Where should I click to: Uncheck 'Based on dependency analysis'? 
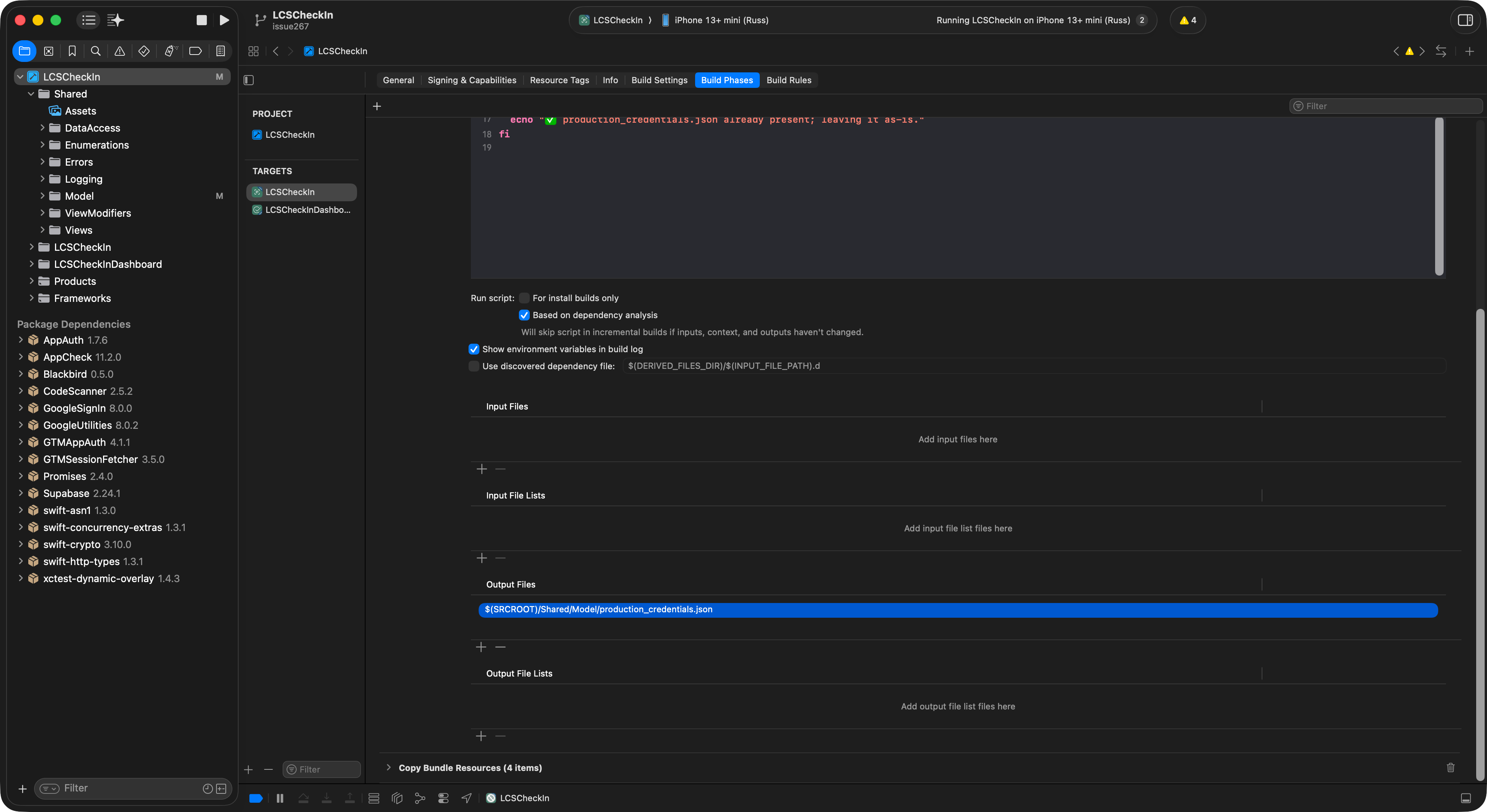pyautogui.click(x=524, y=315)
